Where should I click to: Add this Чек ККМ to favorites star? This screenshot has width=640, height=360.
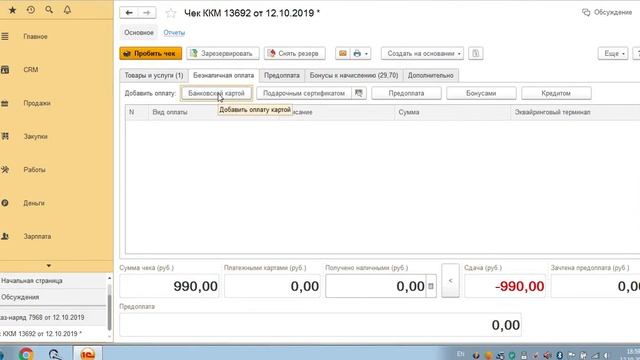[x=171, y=13]
